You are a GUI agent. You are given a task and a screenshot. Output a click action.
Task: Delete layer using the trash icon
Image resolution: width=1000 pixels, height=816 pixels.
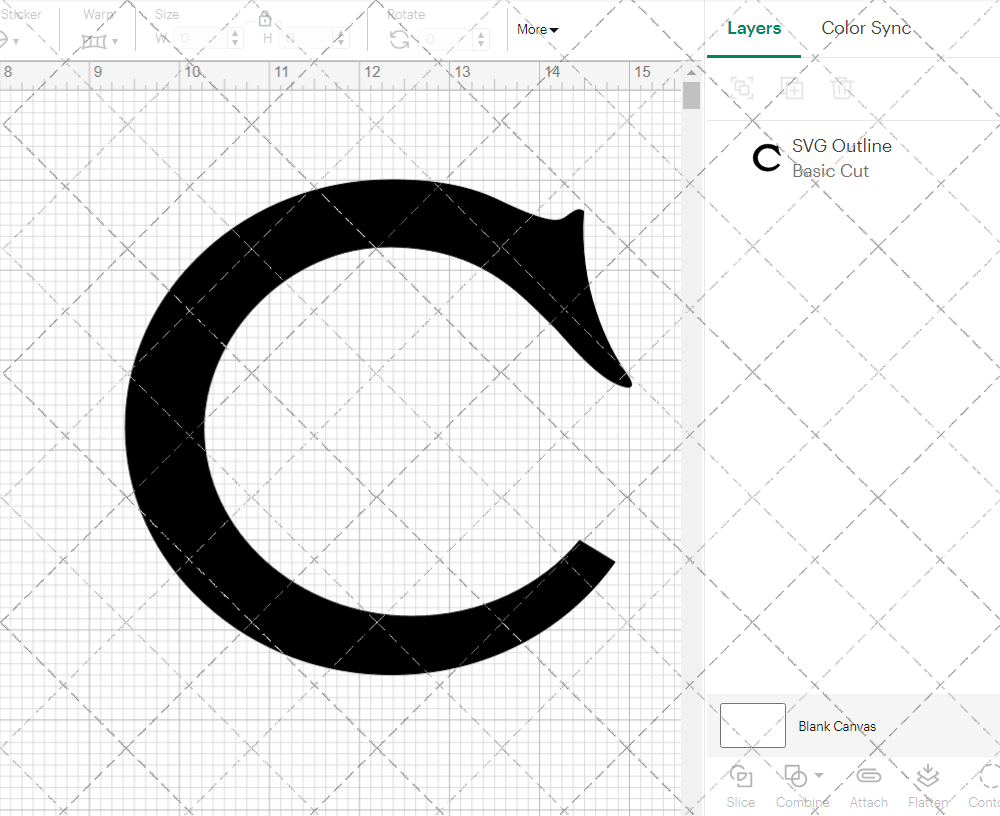842,88
